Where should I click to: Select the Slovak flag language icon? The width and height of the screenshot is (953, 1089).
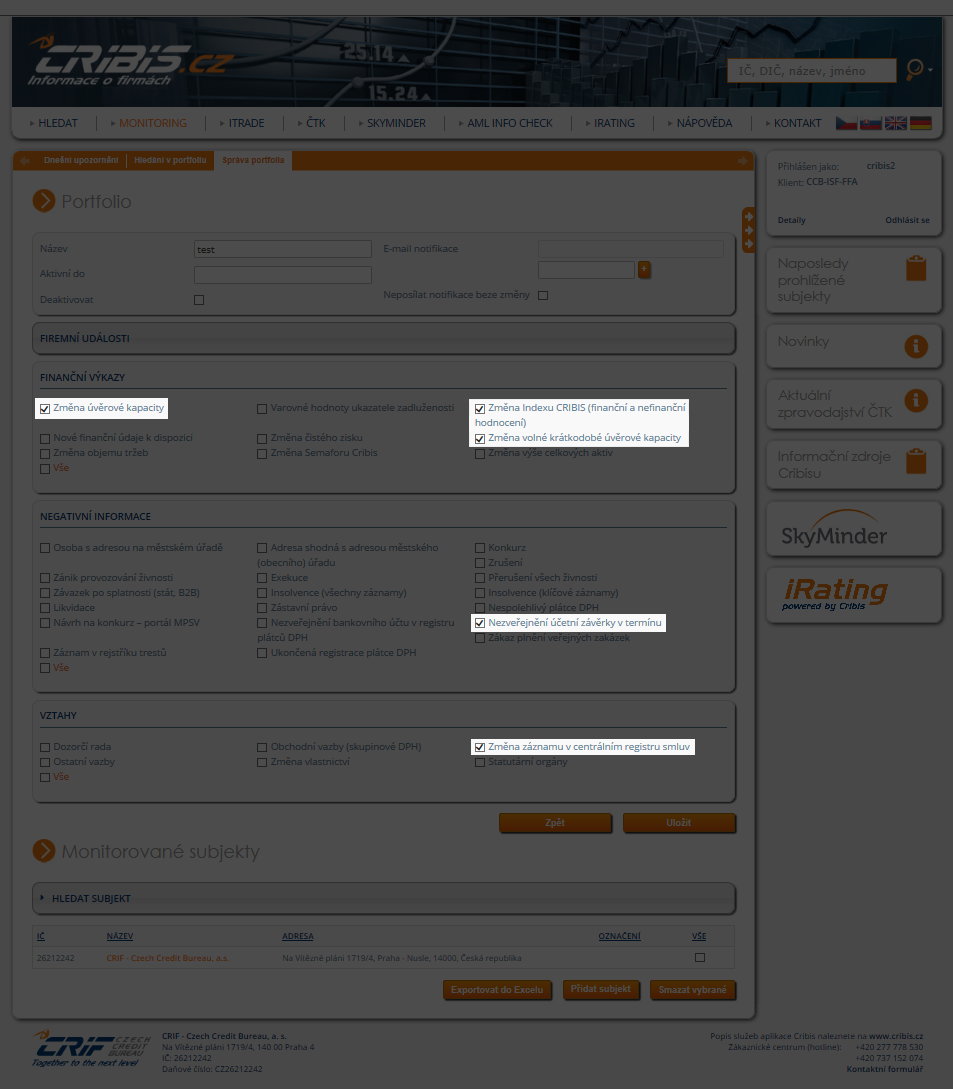tap(870, 123)
